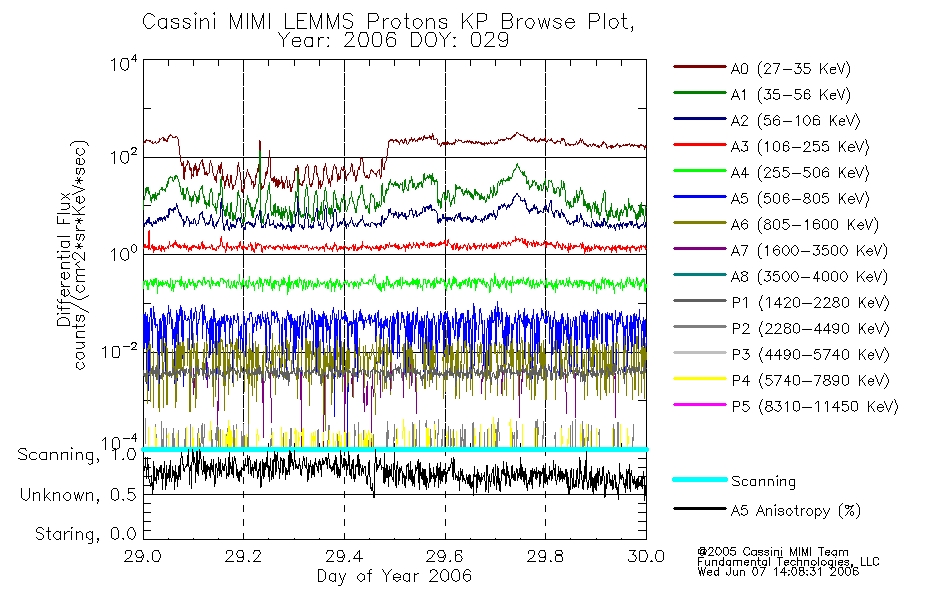Click the A8 (3500-4000 KeV) legend label

pos(809,277)
